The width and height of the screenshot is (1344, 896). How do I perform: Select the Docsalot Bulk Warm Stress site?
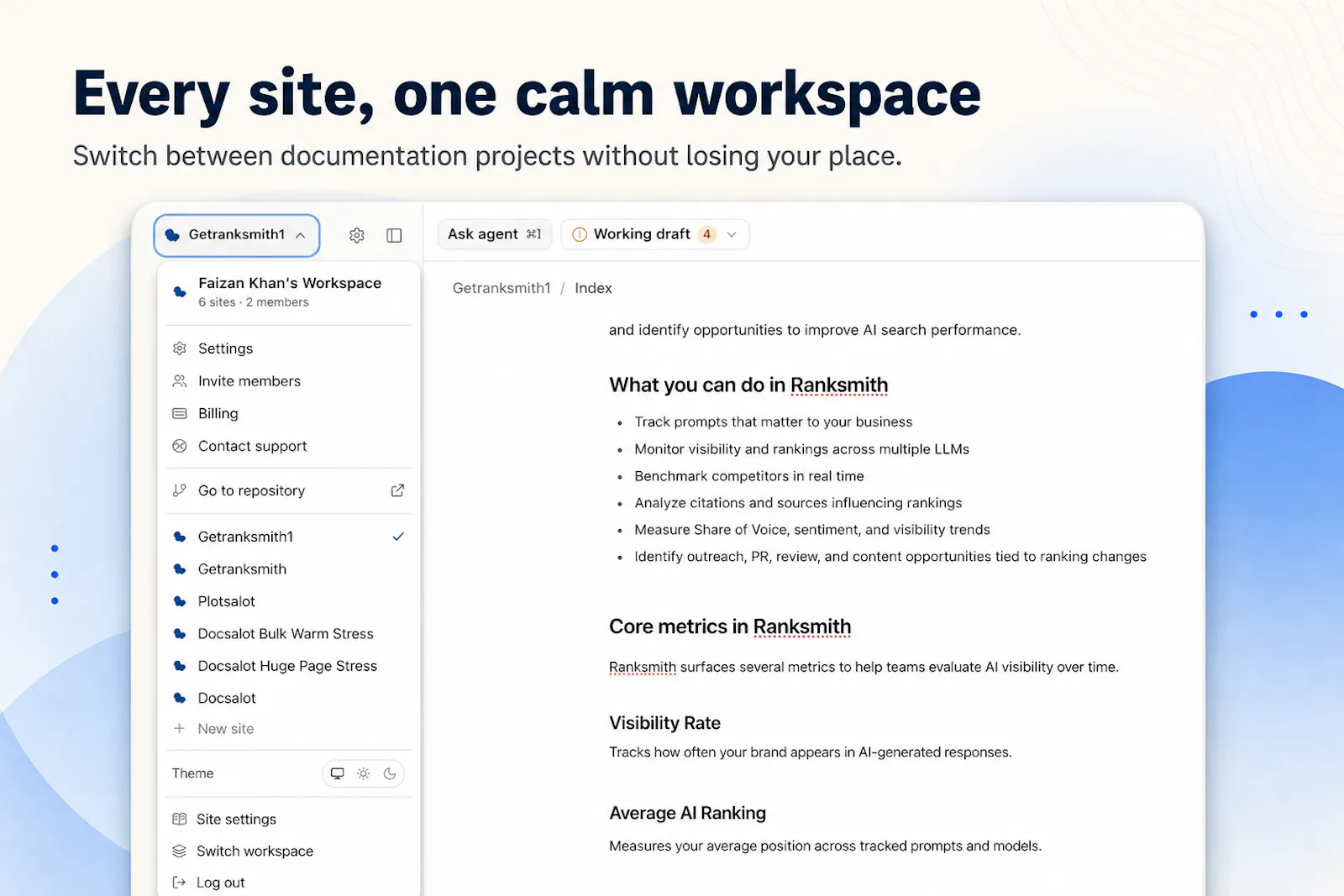288,634
